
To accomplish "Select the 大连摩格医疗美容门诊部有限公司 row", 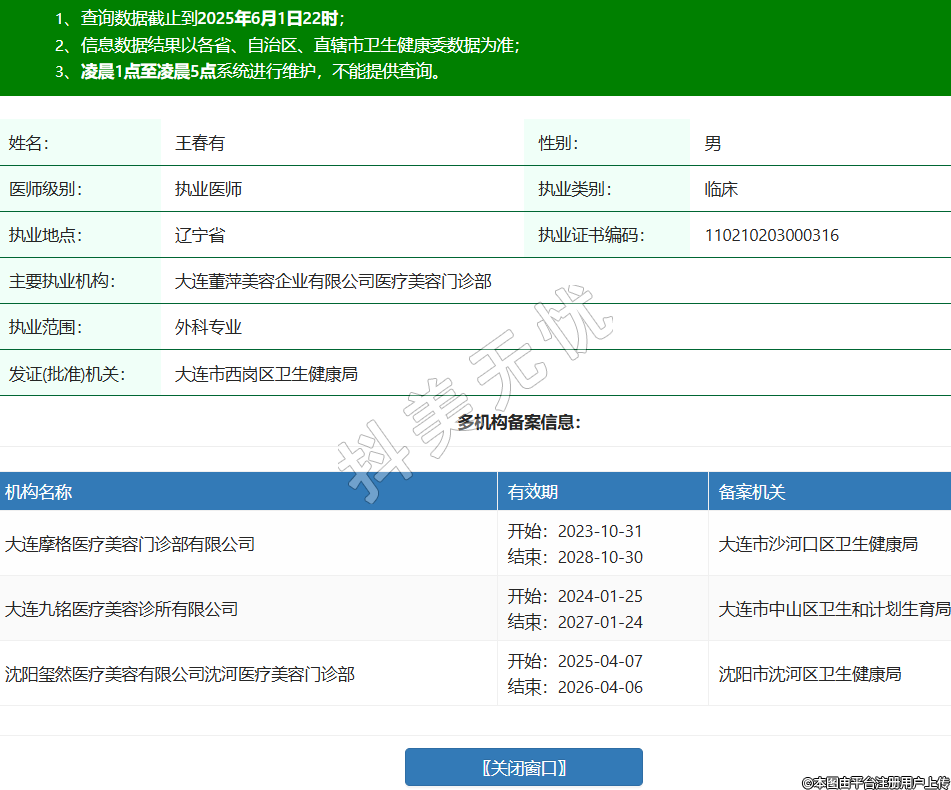I will pos(130,544).
